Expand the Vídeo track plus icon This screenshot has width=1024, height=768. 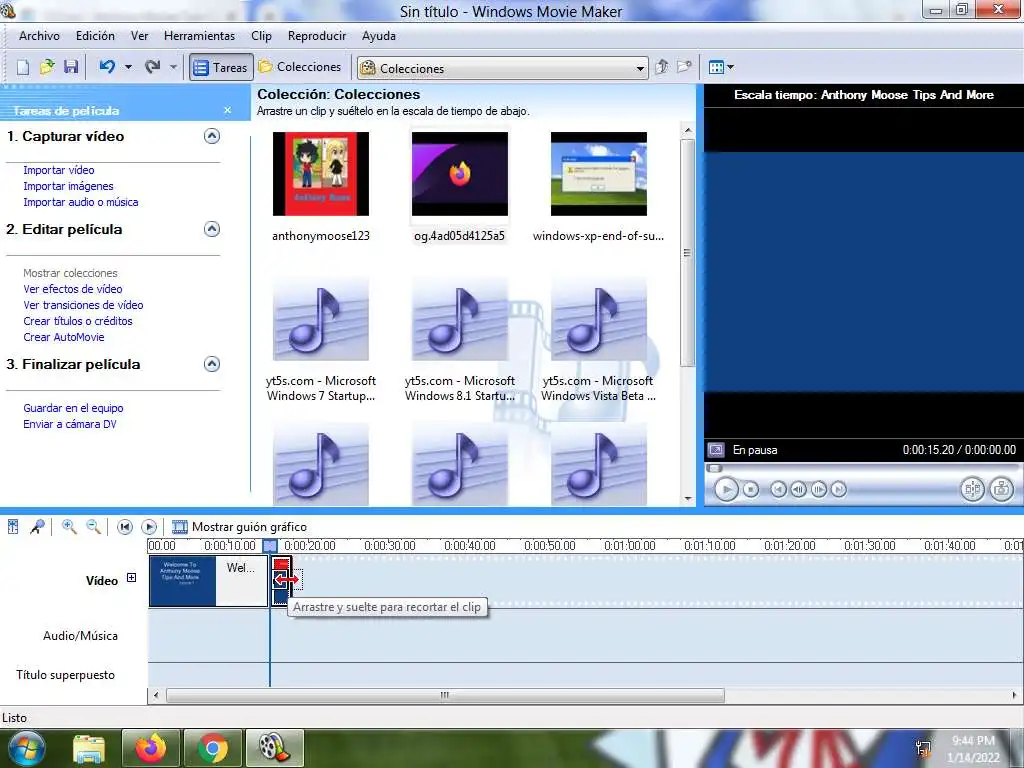pos(131,577)
